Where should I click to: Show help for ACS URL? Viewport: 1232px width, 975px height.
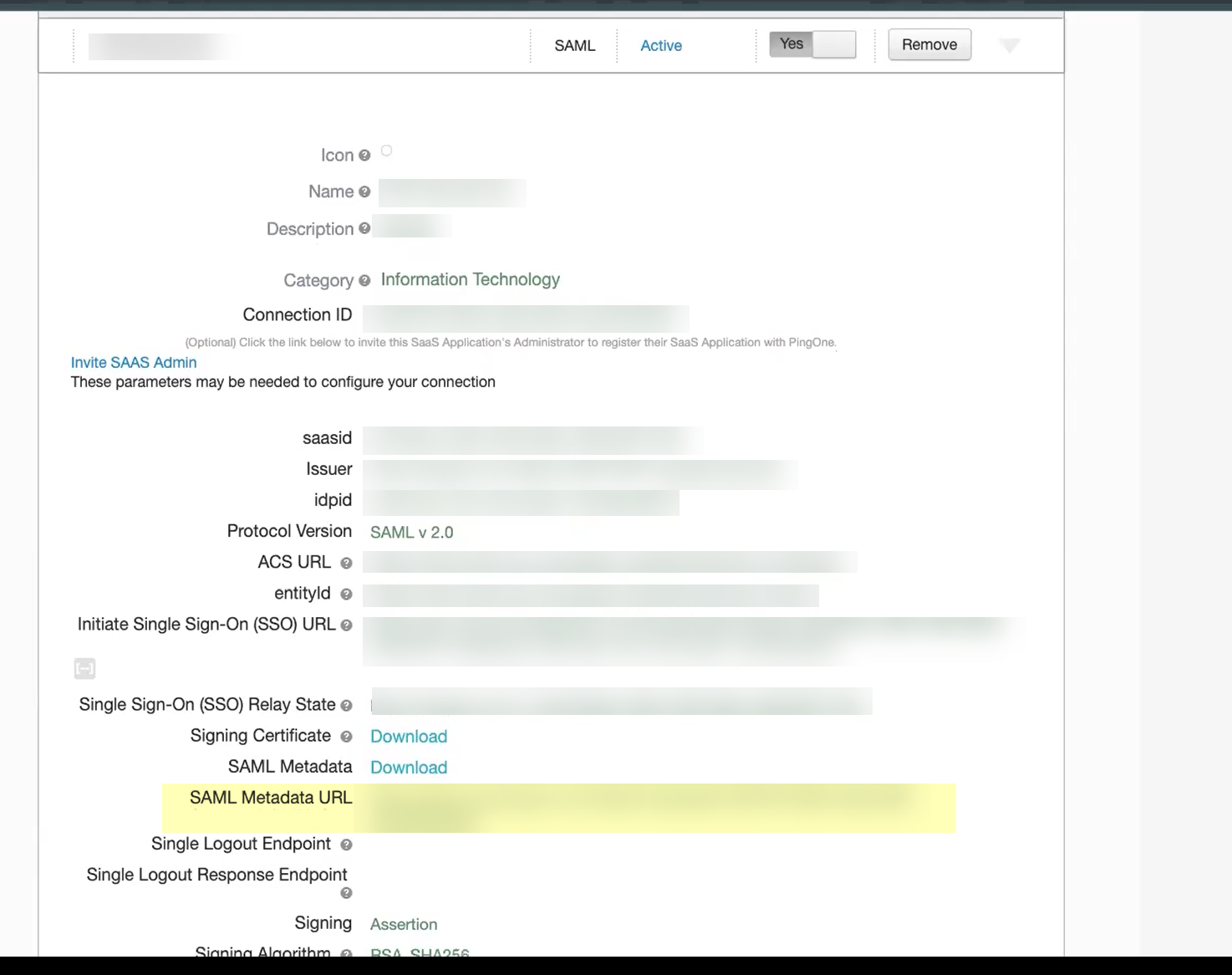click(346, 564)
